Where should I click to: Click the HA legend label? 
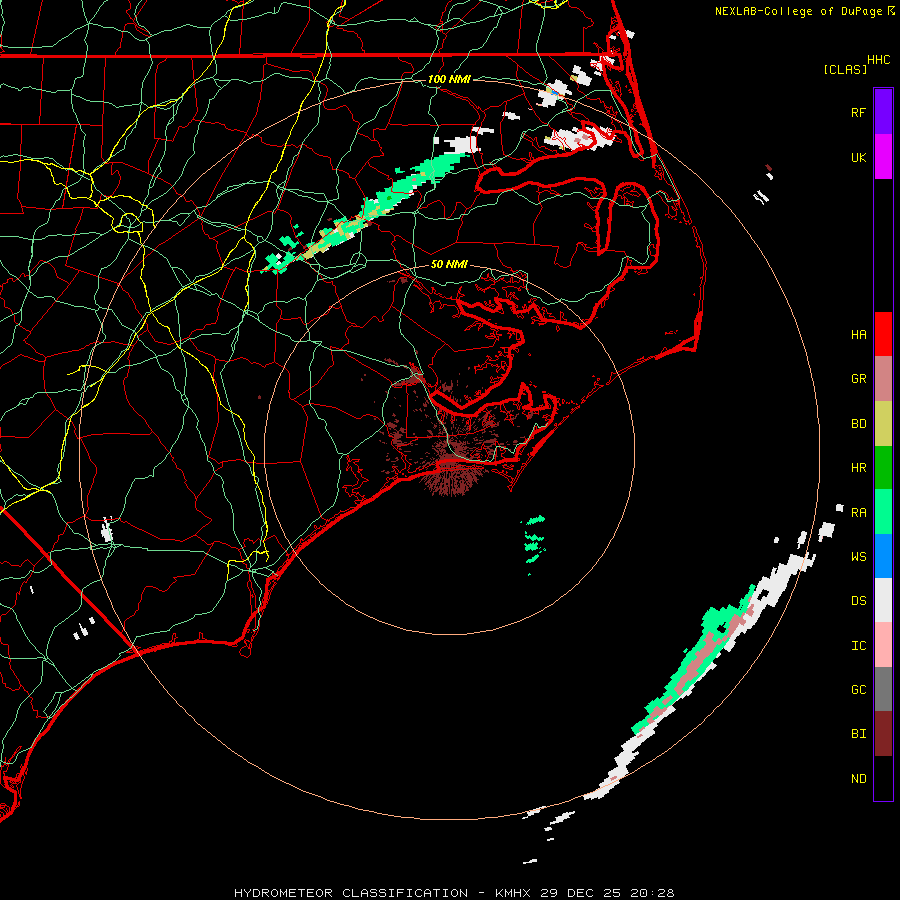(858, 335)
